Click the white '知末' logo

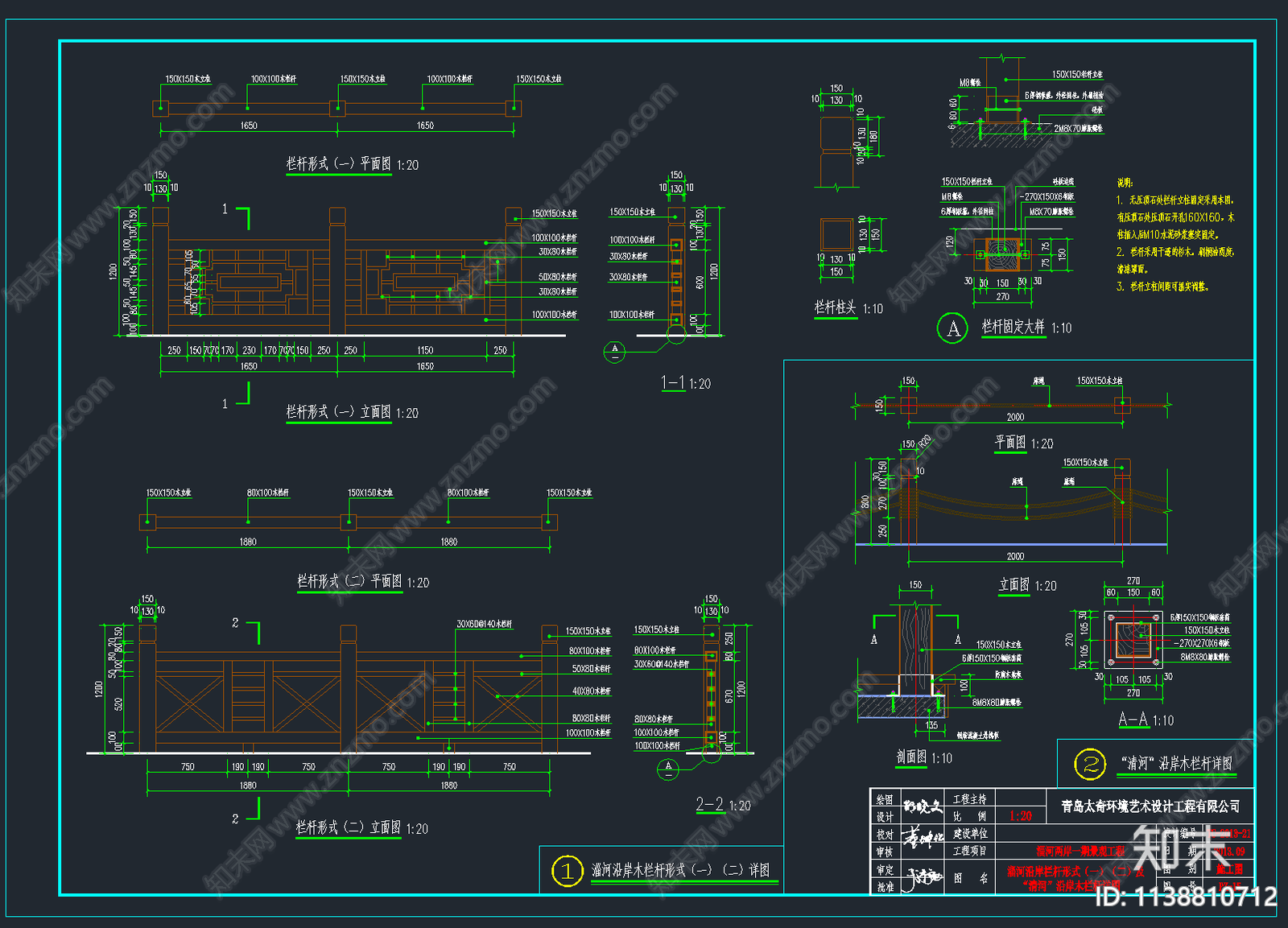click(1180, 849)
